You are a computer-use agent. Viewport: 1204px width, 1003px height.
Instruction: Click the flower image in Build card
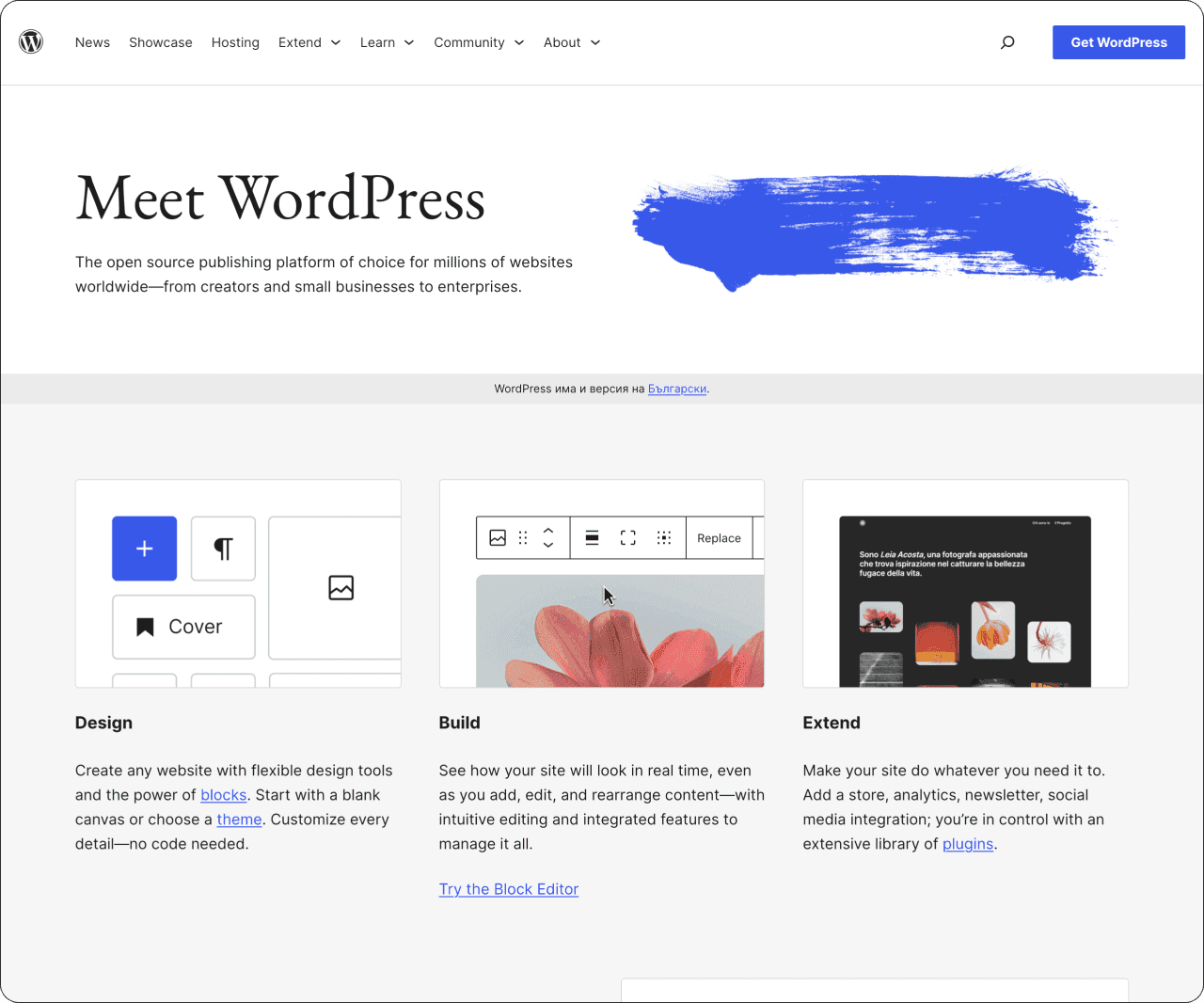click(x=621, y=630)
